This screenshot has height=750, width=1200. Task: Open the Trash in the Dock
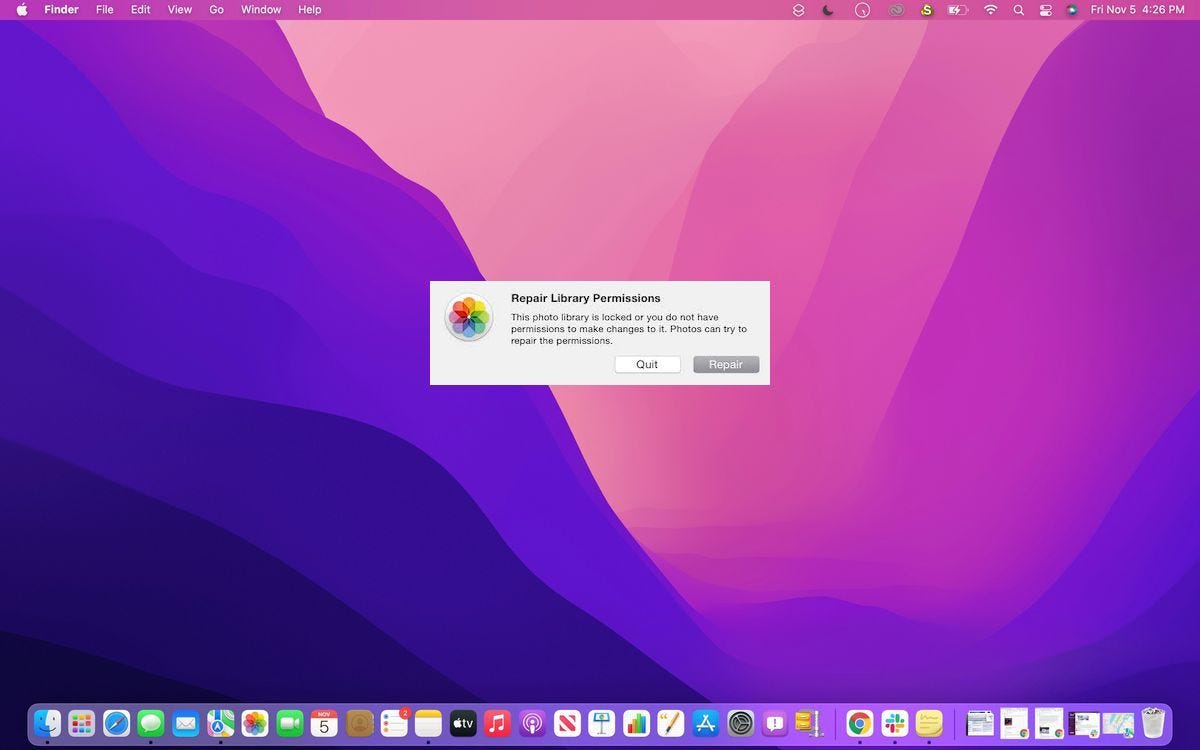tap(1154, 723)
